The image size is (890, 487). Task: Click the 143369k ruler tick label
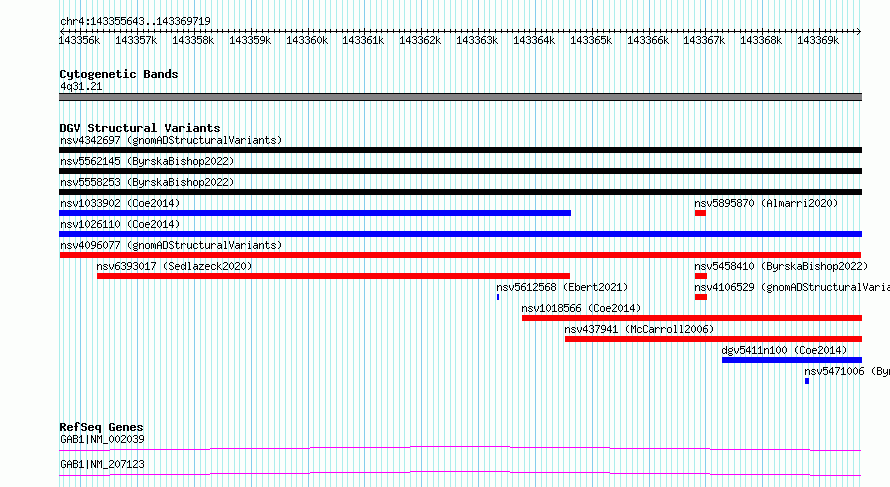(818, 40)
